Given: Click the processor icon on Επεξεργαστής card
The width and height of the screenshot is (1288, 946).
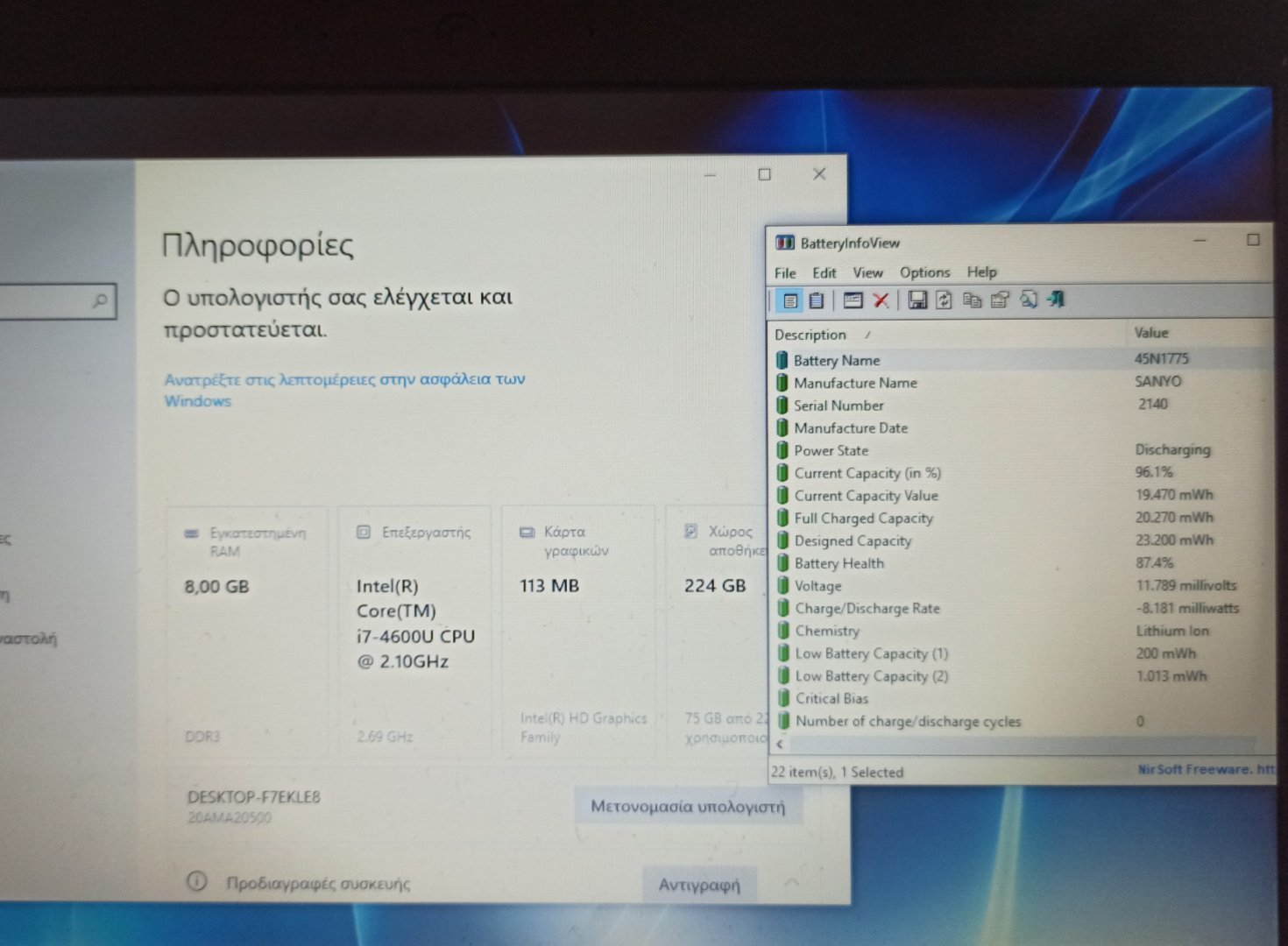Looking at the screenshot, I should pyautogui.click(x=364, y=533).
